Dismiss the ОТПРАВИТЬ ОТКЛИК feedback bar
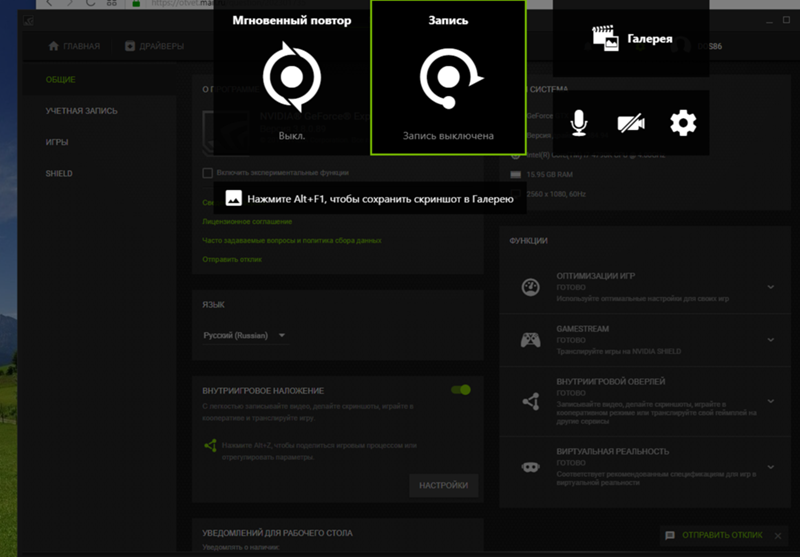This screenshot has height=557, width=800. pyautogui.click(x=778, y=536)
